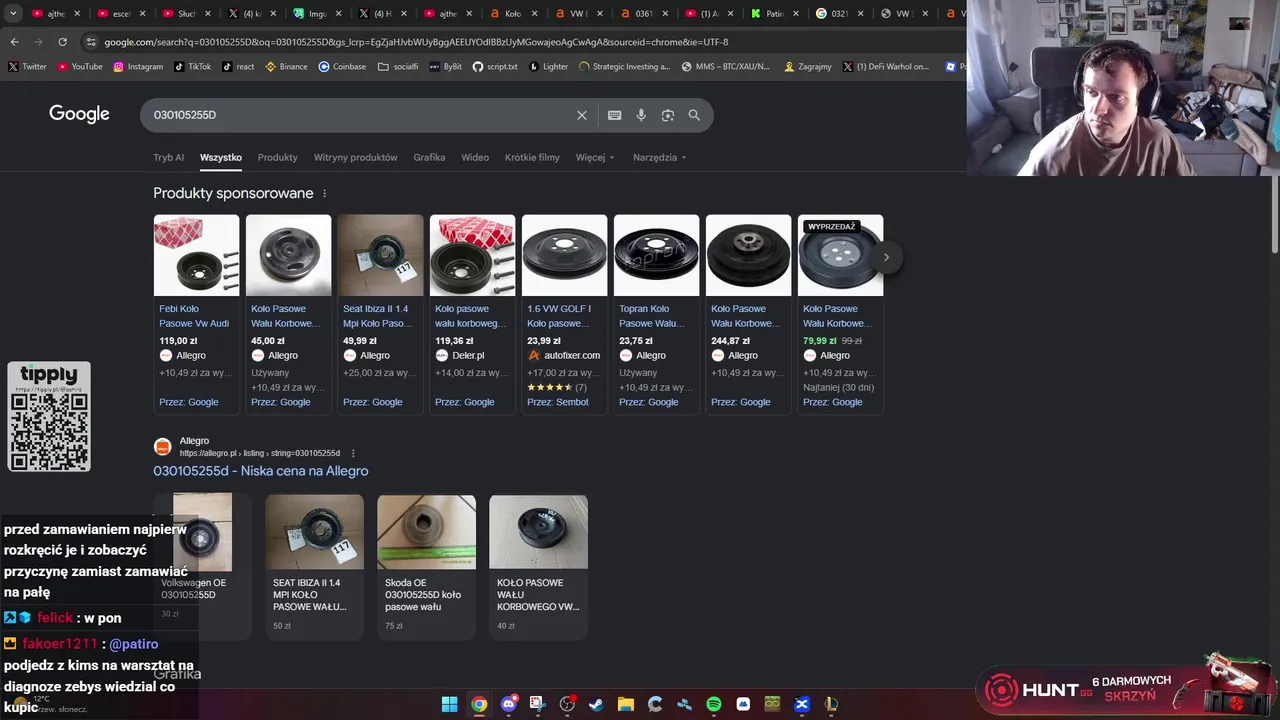Open autofixer.com seller link
The image size is (1280, 720).
click(x=572, y=355)
